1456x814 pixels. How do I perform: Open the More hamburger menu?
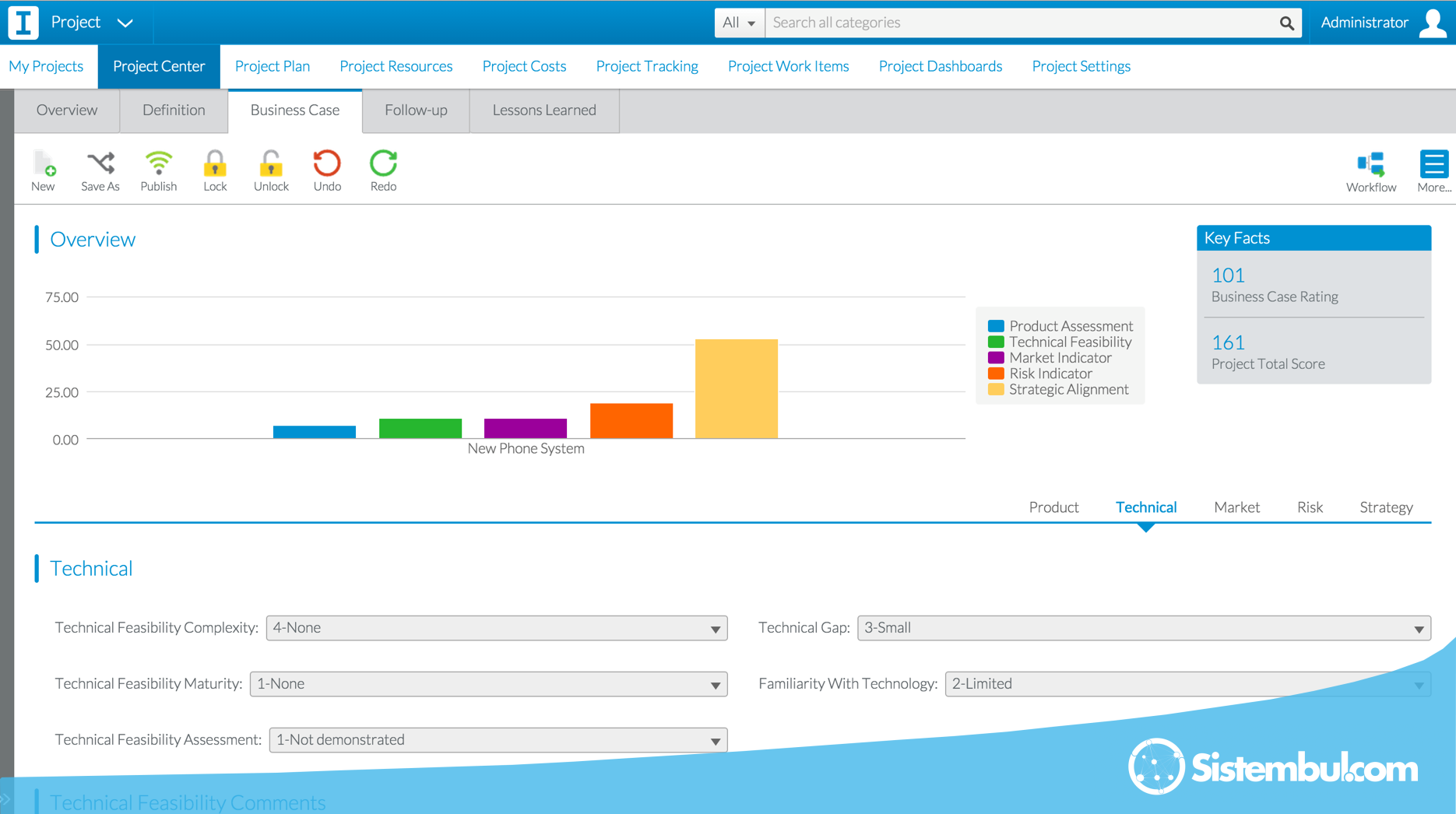pos(1433,165)
